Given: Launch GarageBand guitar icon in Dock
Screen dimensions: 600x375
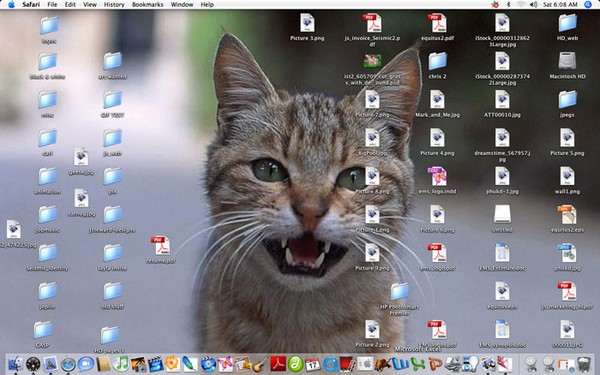Looking at the screenshot, I should [x=260, y=364].
